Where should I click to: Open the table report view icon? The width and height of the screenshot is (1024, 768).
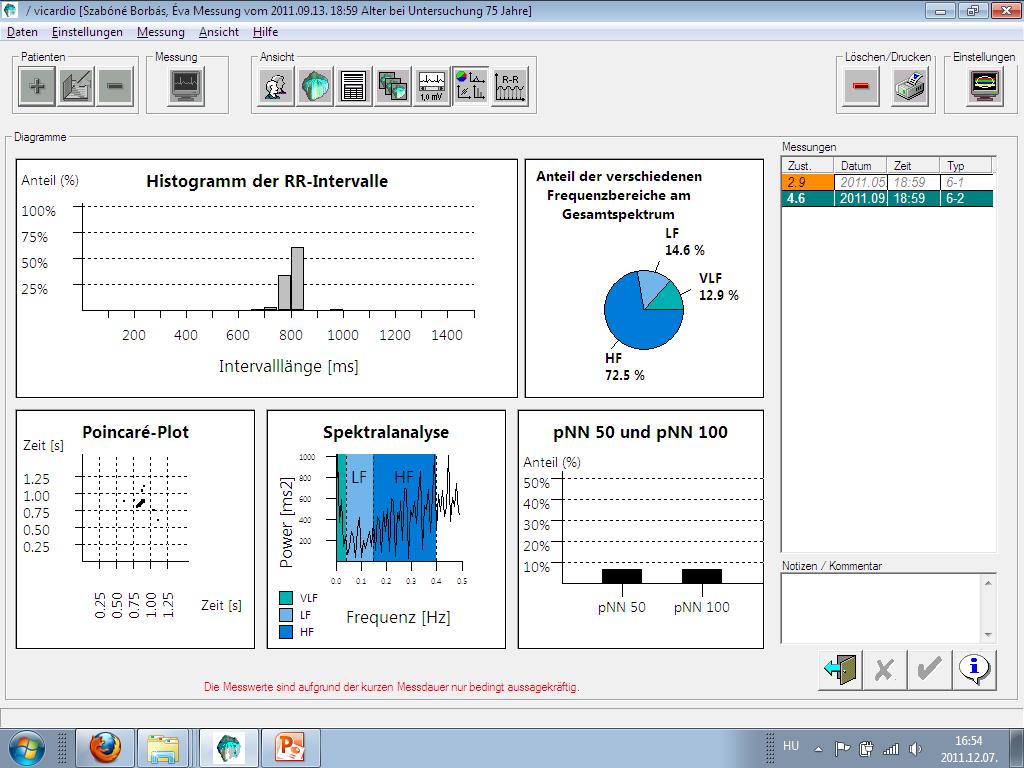pyautogui.click(x=354, y=86)
